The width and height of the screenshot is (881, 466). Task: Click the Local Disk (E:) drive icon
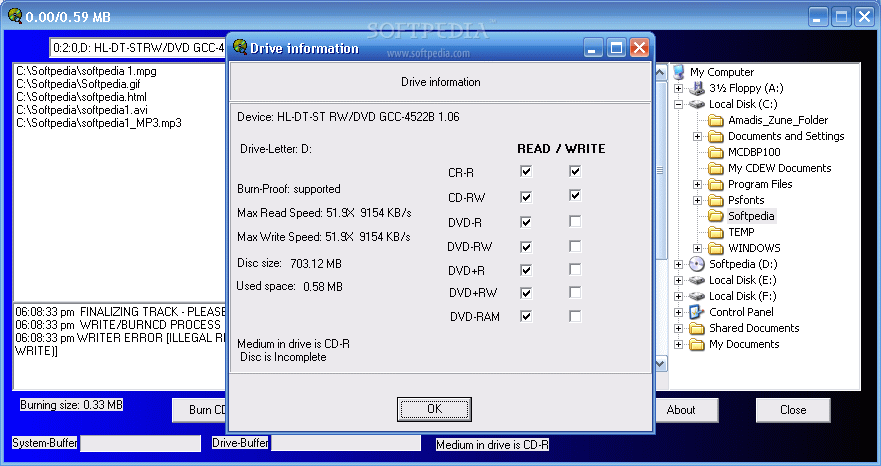point(697,280)
